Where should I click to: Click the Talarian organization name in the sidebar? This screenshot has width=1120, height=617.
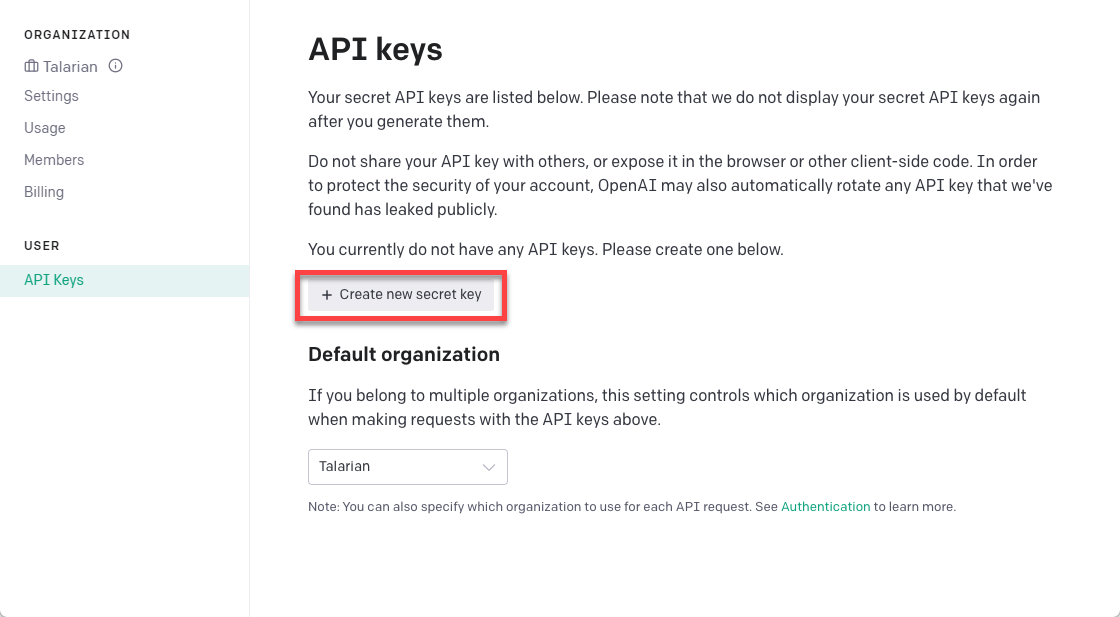coord(70,67)
